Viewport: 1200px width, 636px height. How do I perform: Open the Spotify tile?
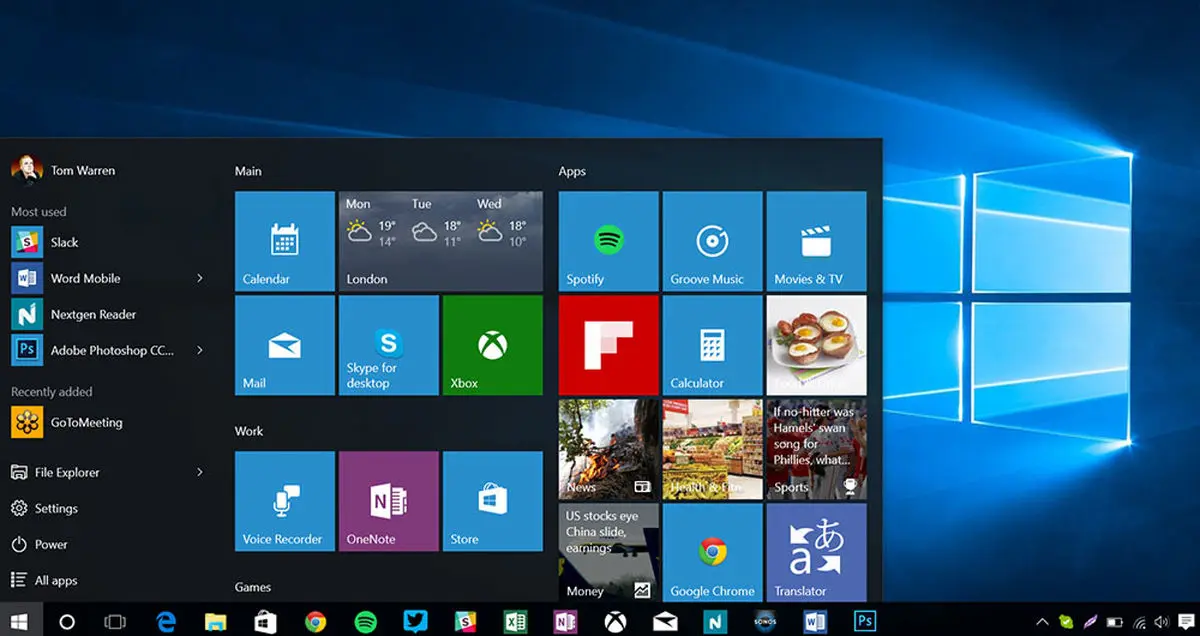[x=608, y=241]
